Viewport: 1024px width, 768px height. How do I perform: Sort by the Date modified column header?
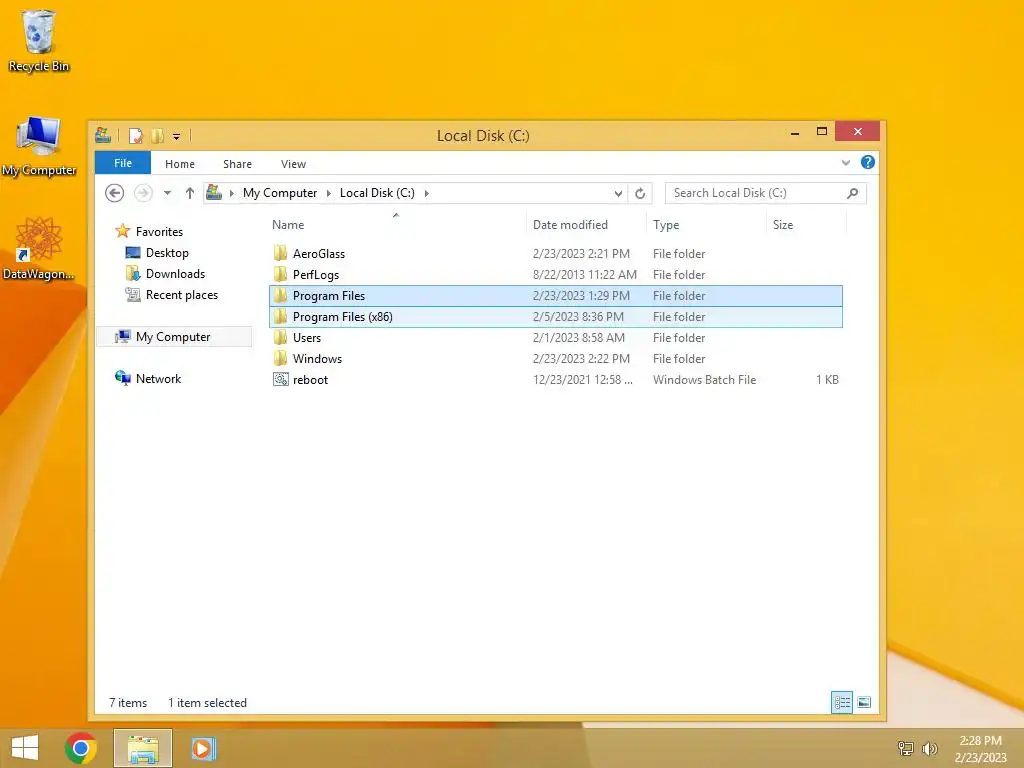click(x=569, y=225)
